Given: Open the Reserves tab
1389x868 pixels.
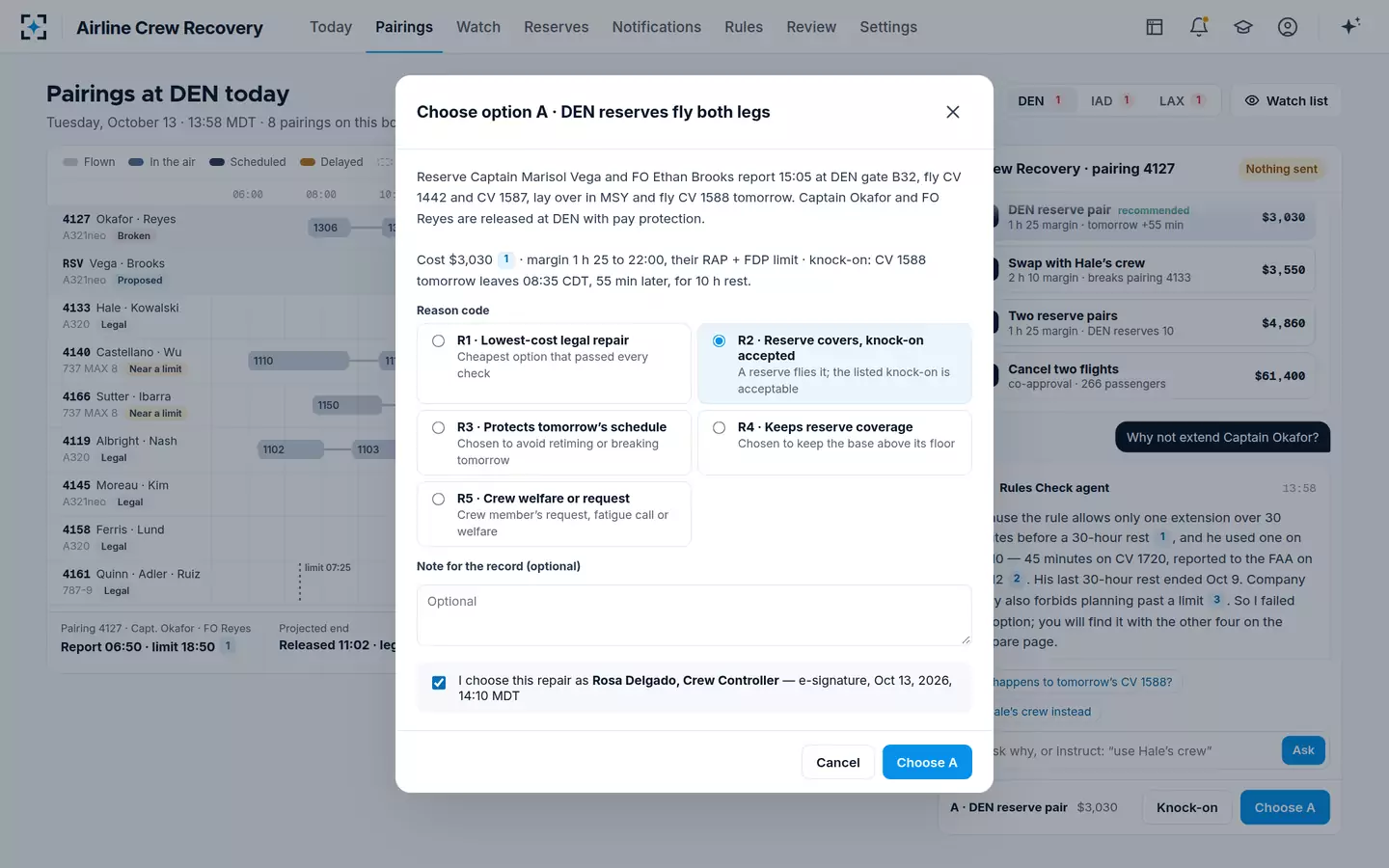Looking at the screenshot, I should click(x=557, y=27).
